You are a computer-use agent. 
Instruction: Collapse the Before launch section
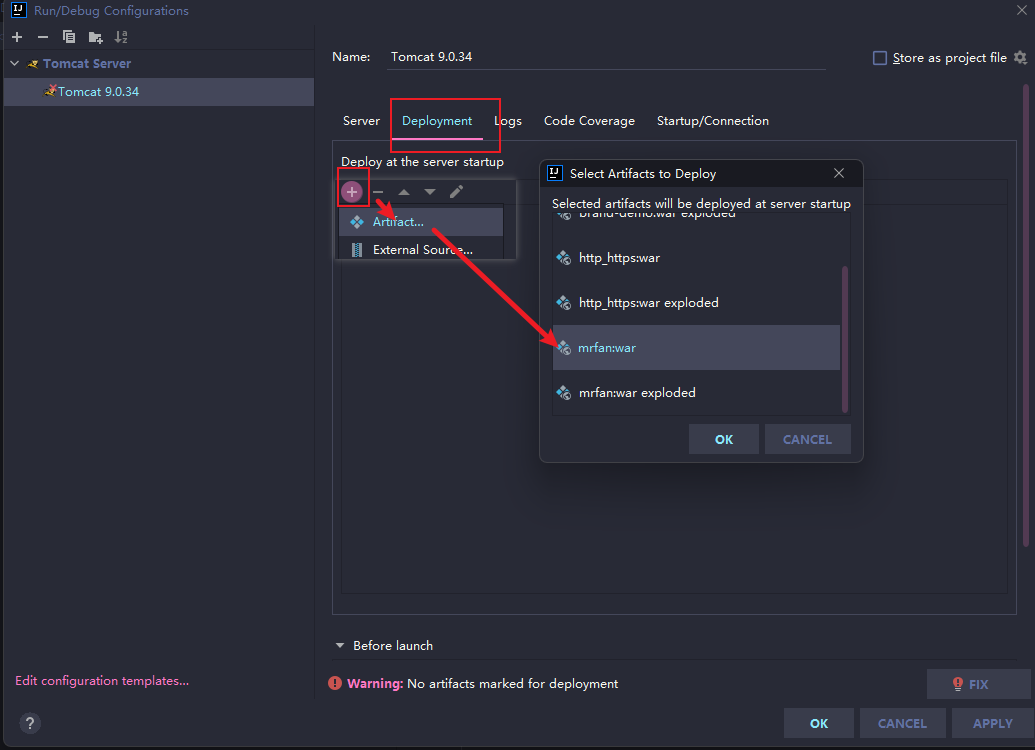pos(340,645)
